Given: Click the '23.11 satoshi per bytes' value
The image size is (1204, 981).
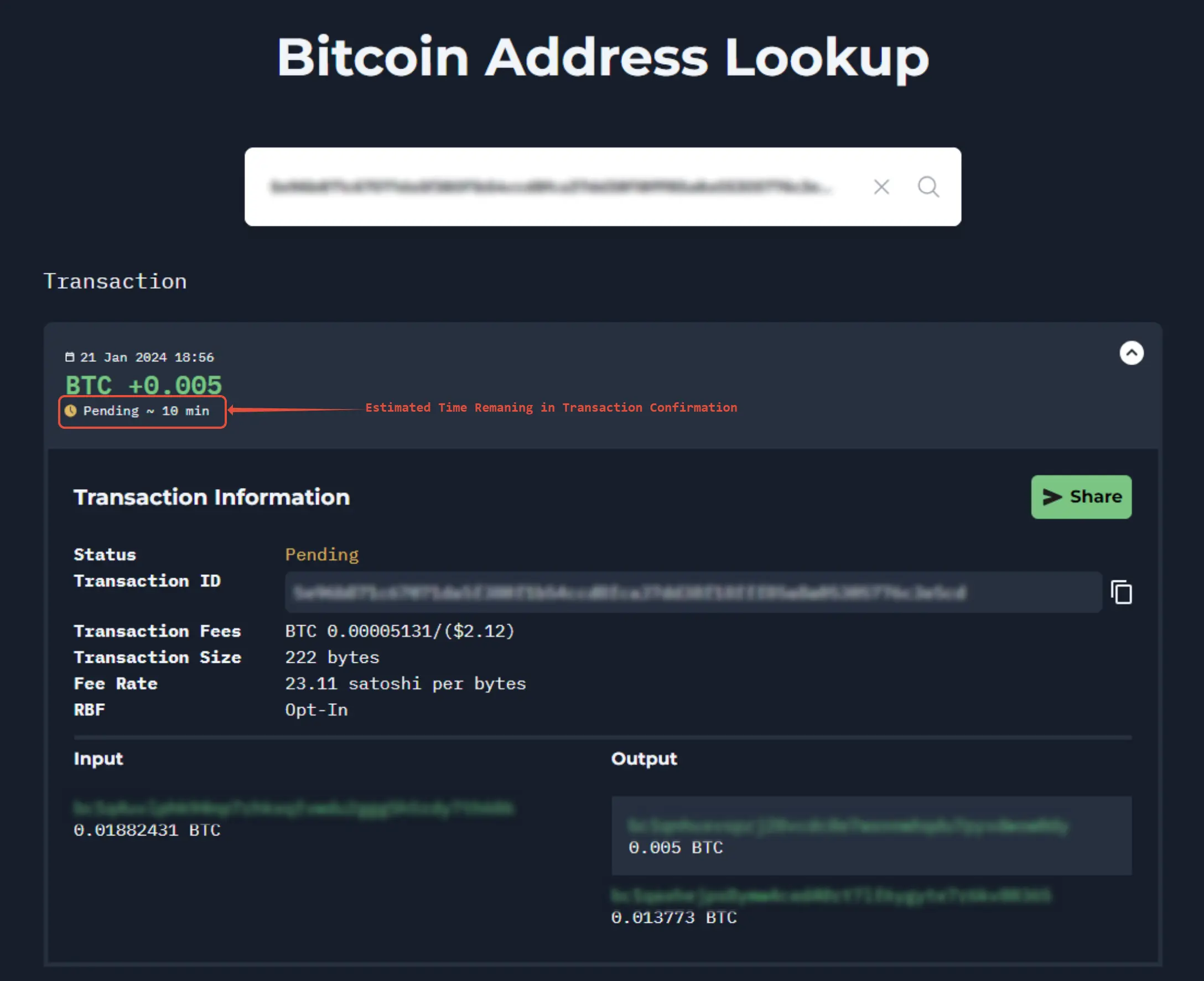Looking at the screenshot, I should (x=405, y=684).
